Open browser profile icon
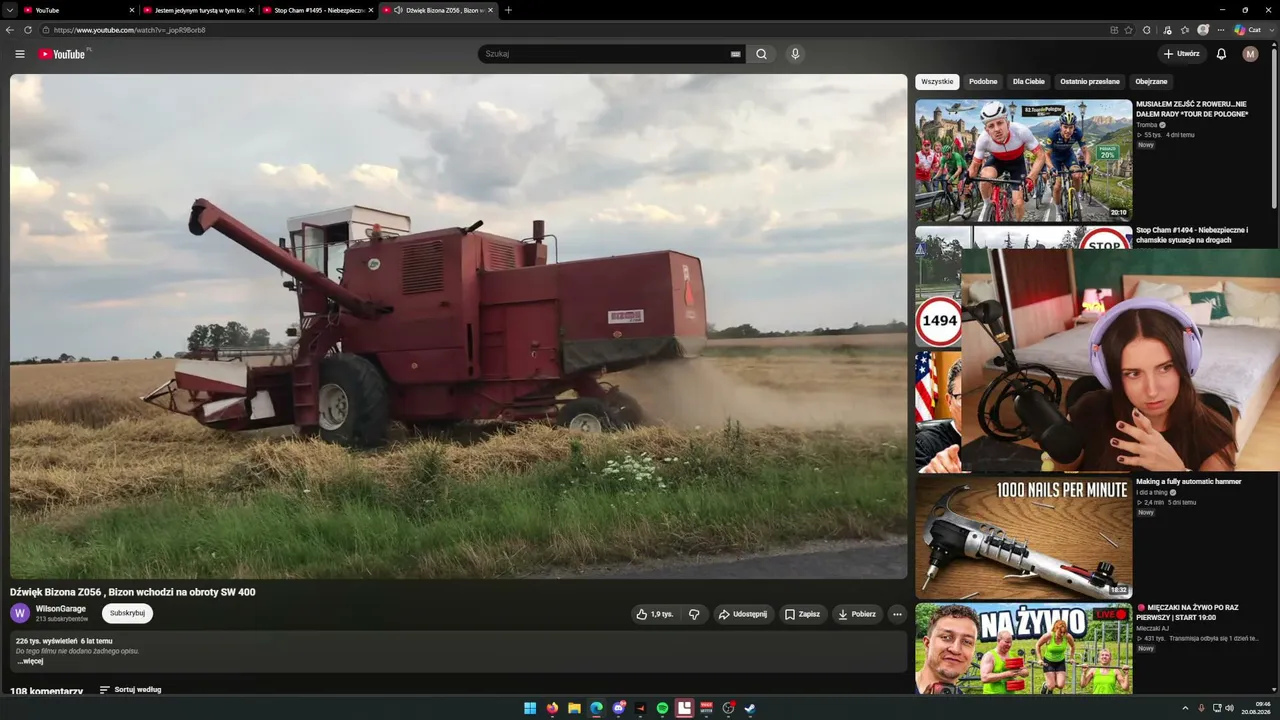 pos(1203,30)
